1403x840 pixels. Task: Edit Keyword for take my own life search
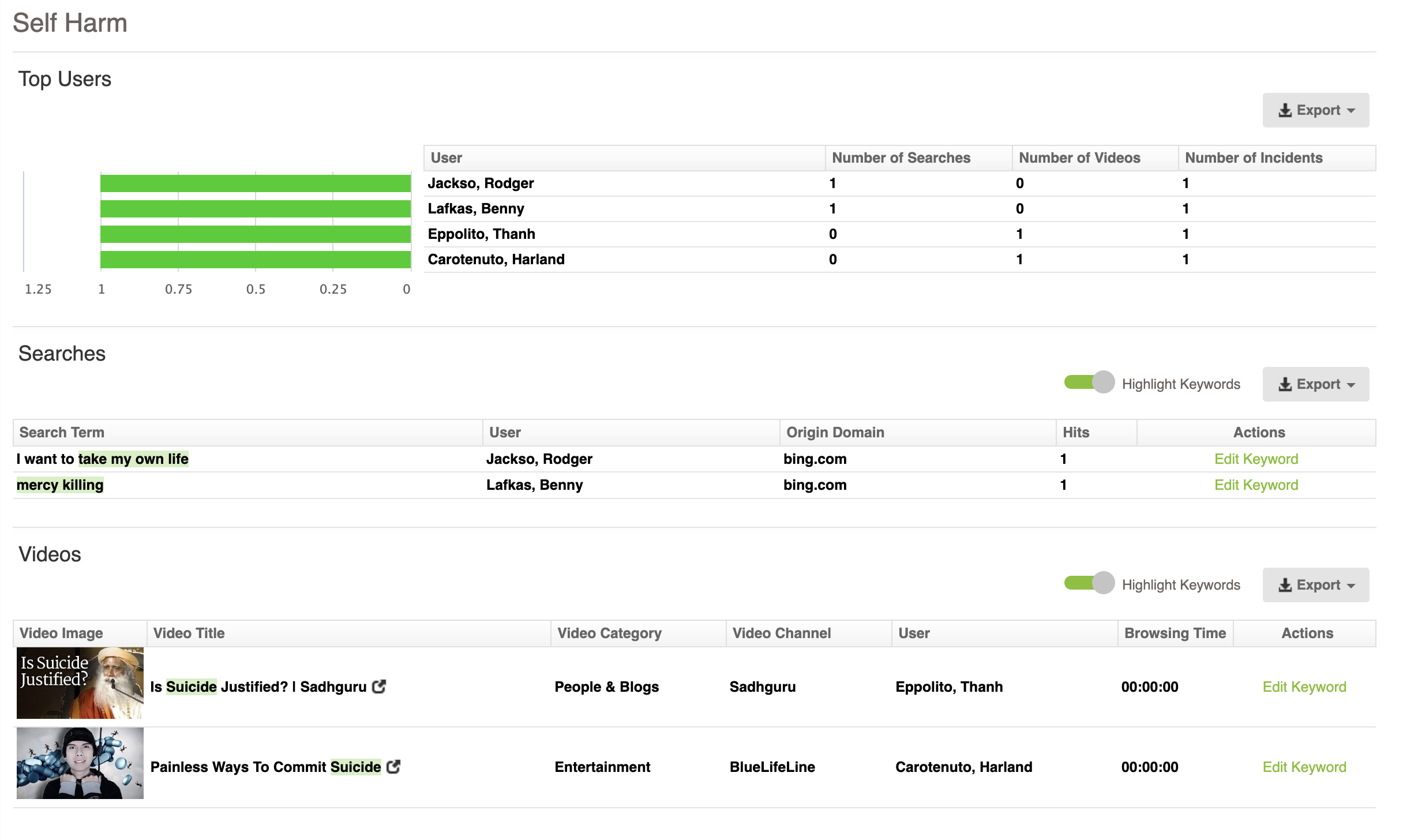point(1256,459)
